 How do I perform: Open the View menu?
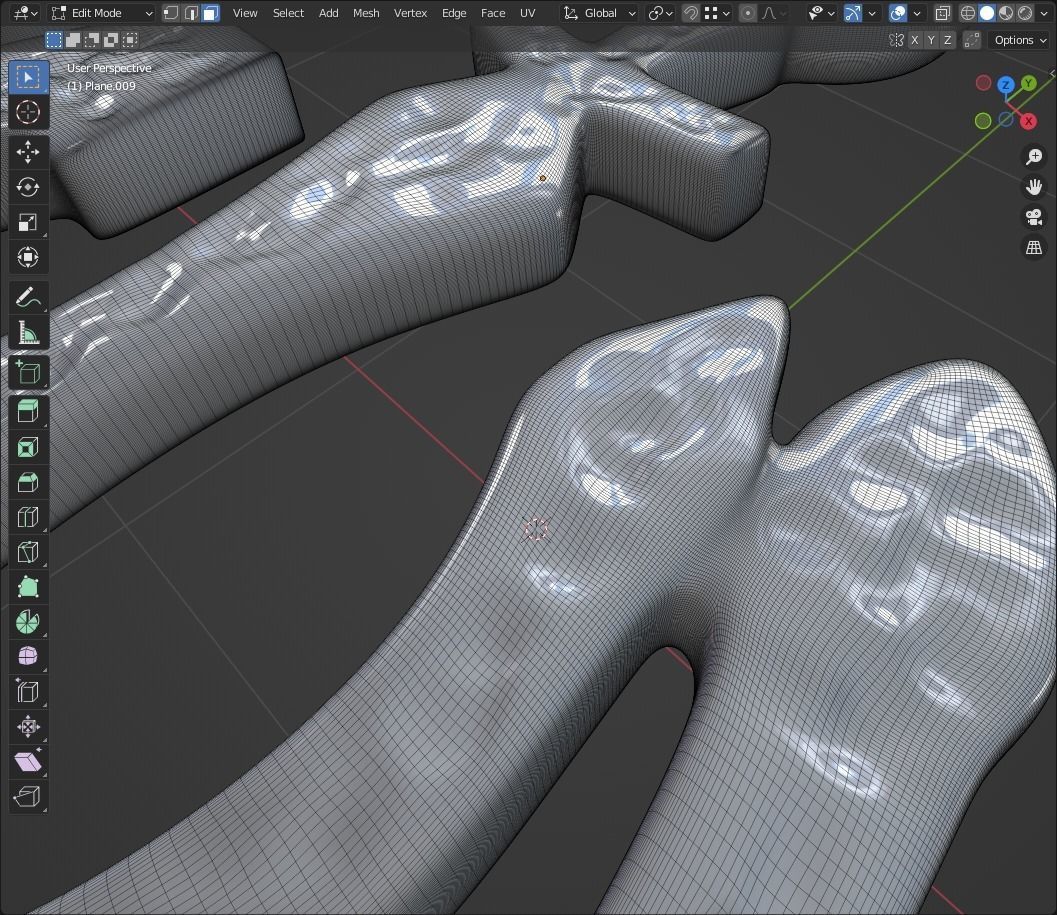point(245,13)
